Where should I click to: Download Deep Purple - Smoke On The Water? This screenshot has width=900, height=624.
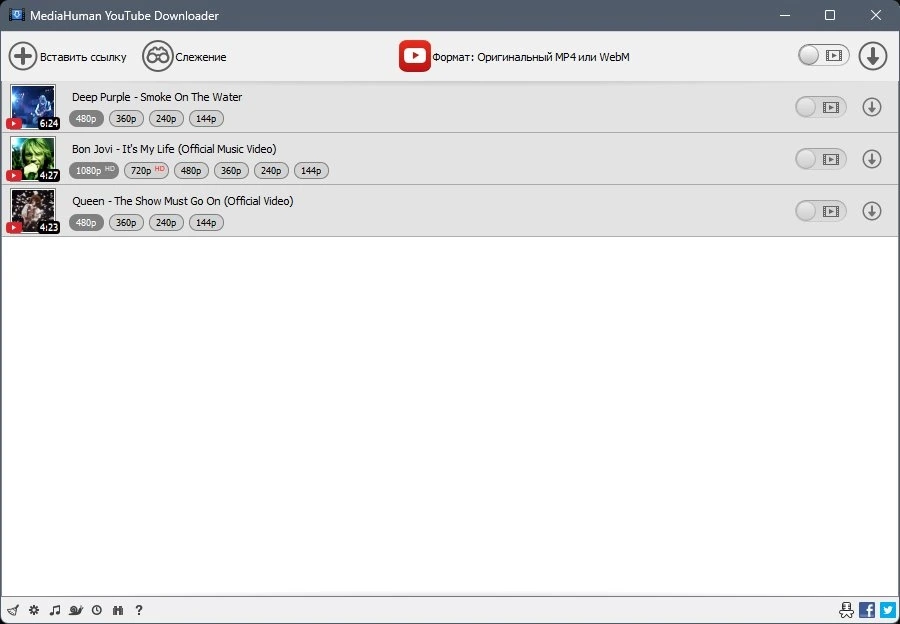click(871, 107)
